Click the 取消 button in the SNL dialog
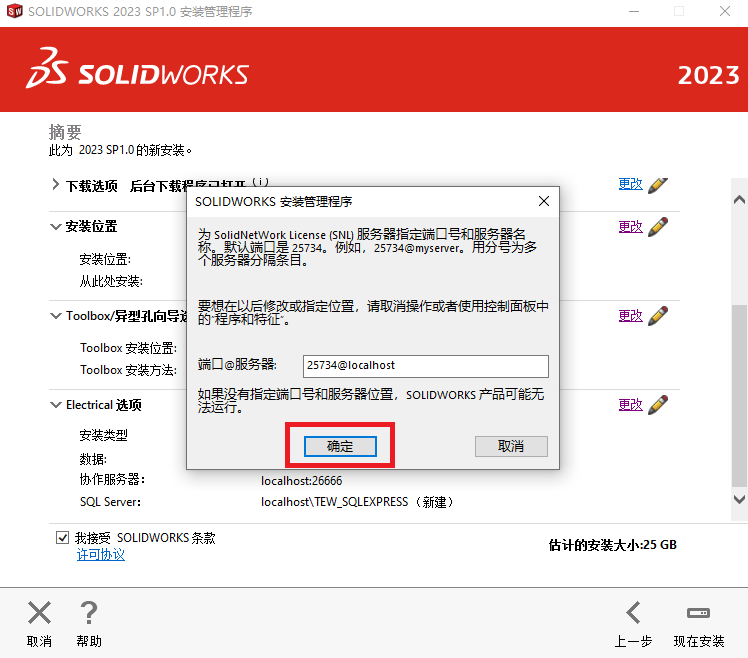 [511, 446]
